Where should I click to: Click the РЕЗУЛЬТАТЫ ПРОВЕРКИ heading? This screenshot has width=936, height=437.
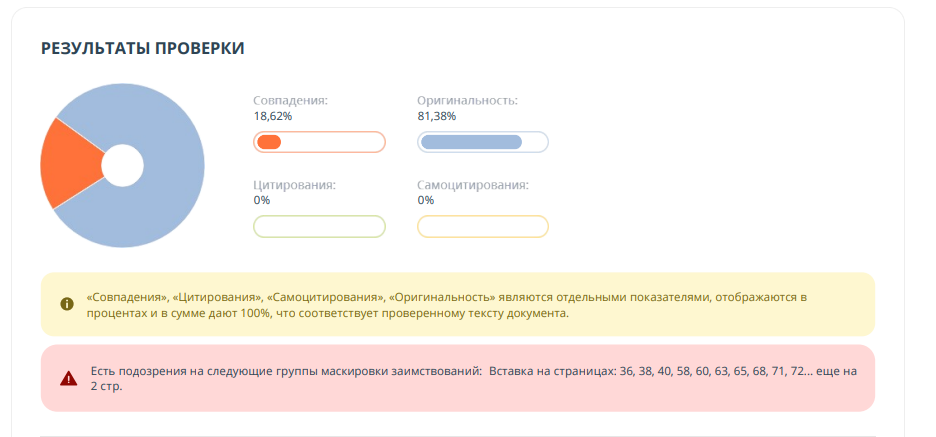coord(143,48)
